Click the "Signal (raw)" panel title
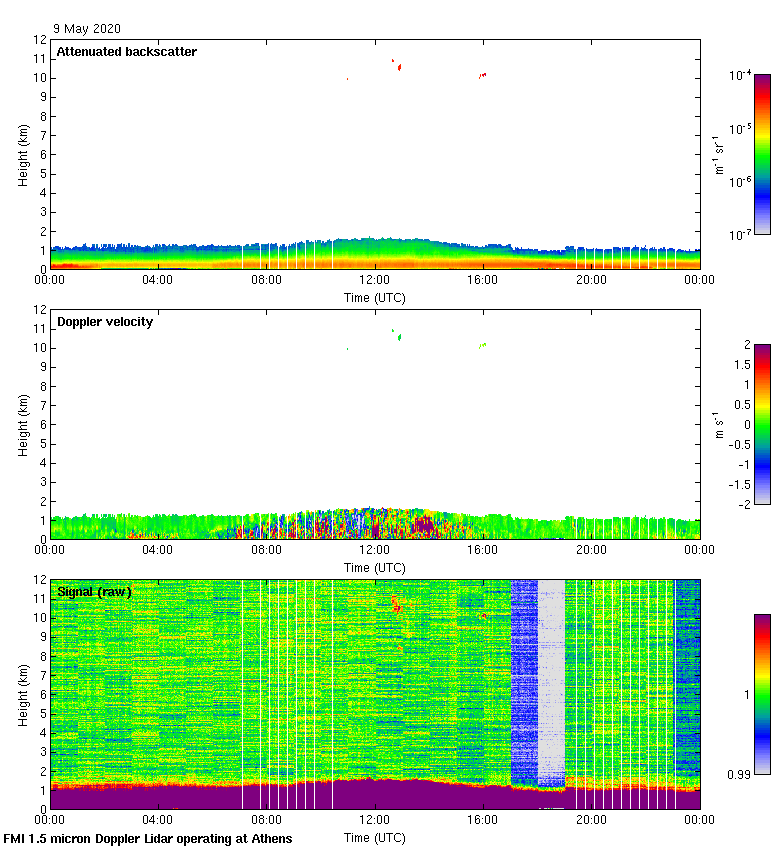 94,592
